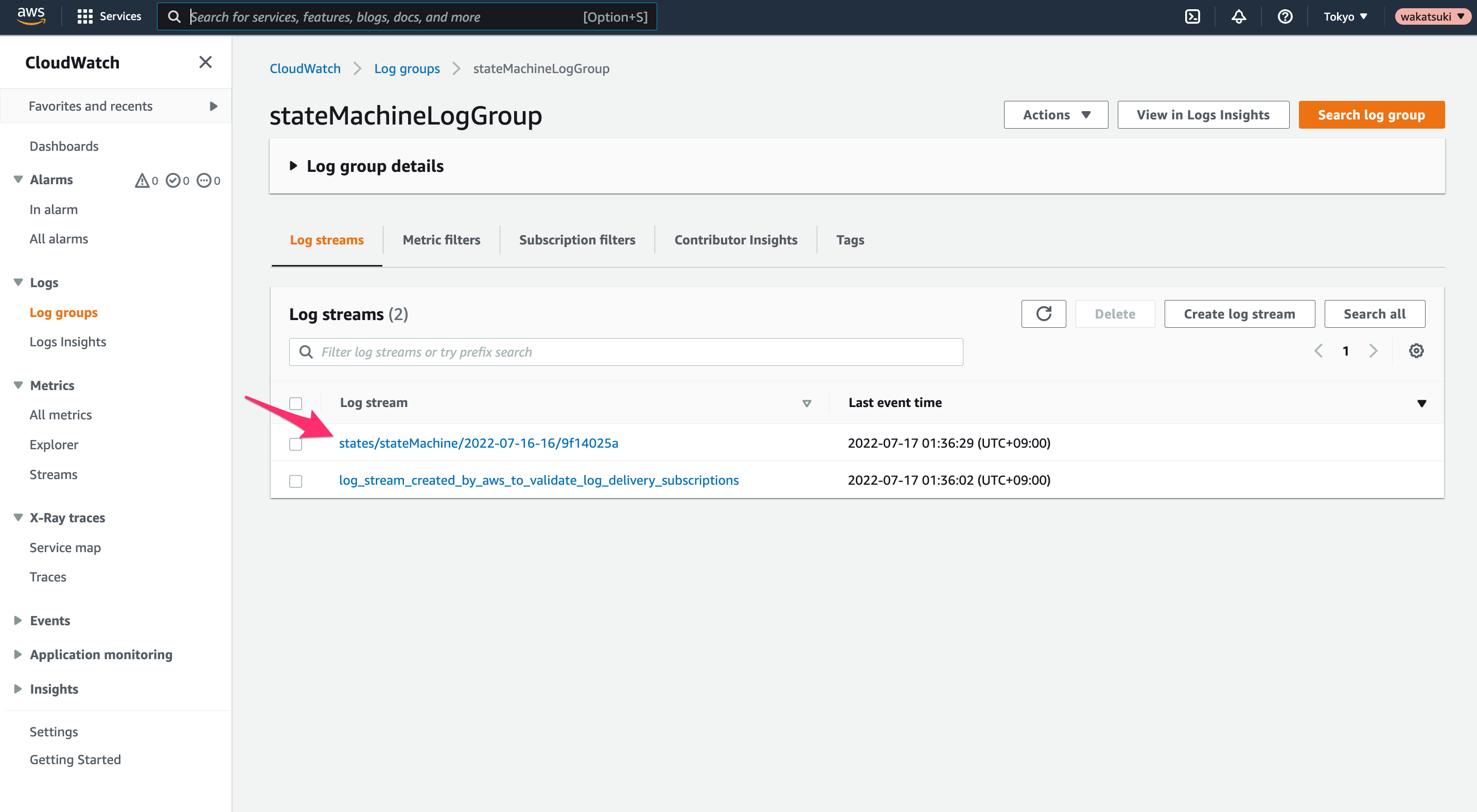1477x812 pixels.
Task: Click the Search log group button
Action: click(1371, 115)
